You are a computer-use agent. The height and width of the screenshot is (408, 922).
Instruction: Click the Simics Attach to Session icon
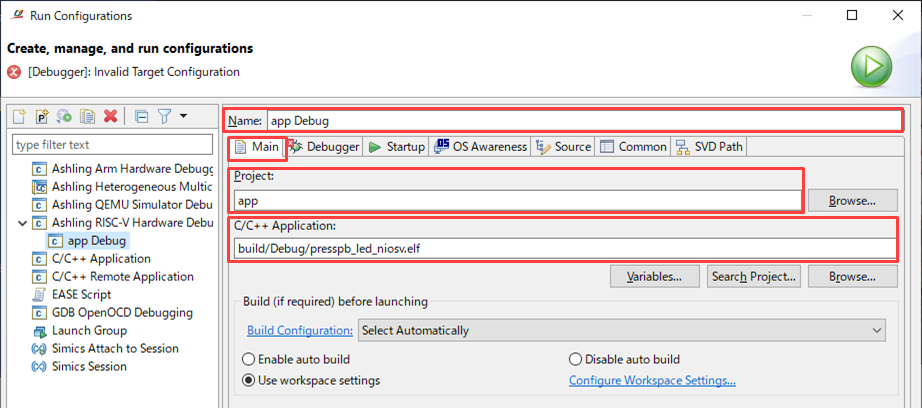pos(39,349)
